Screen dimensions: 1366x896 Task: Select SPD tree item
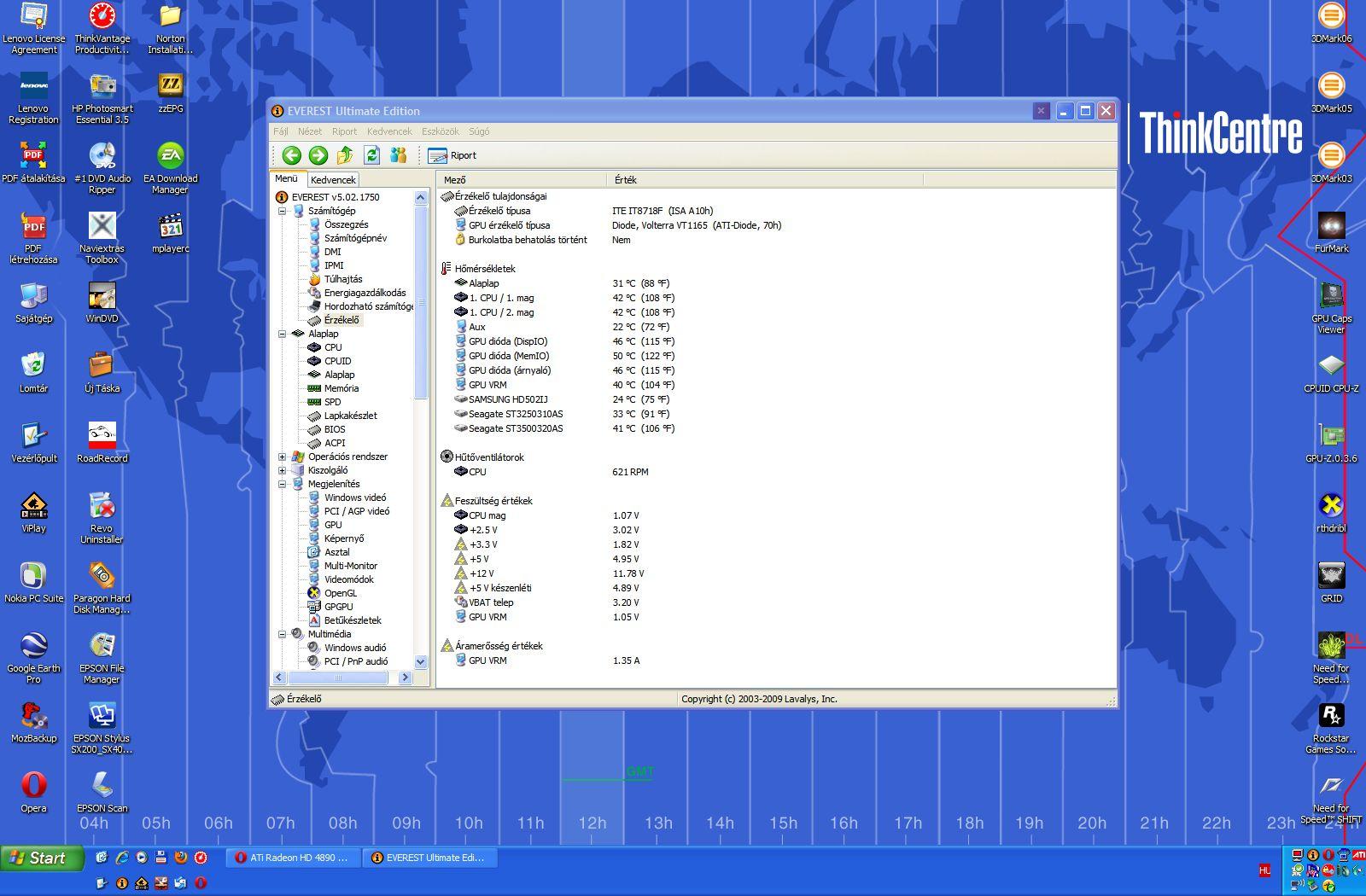point(332,402)
